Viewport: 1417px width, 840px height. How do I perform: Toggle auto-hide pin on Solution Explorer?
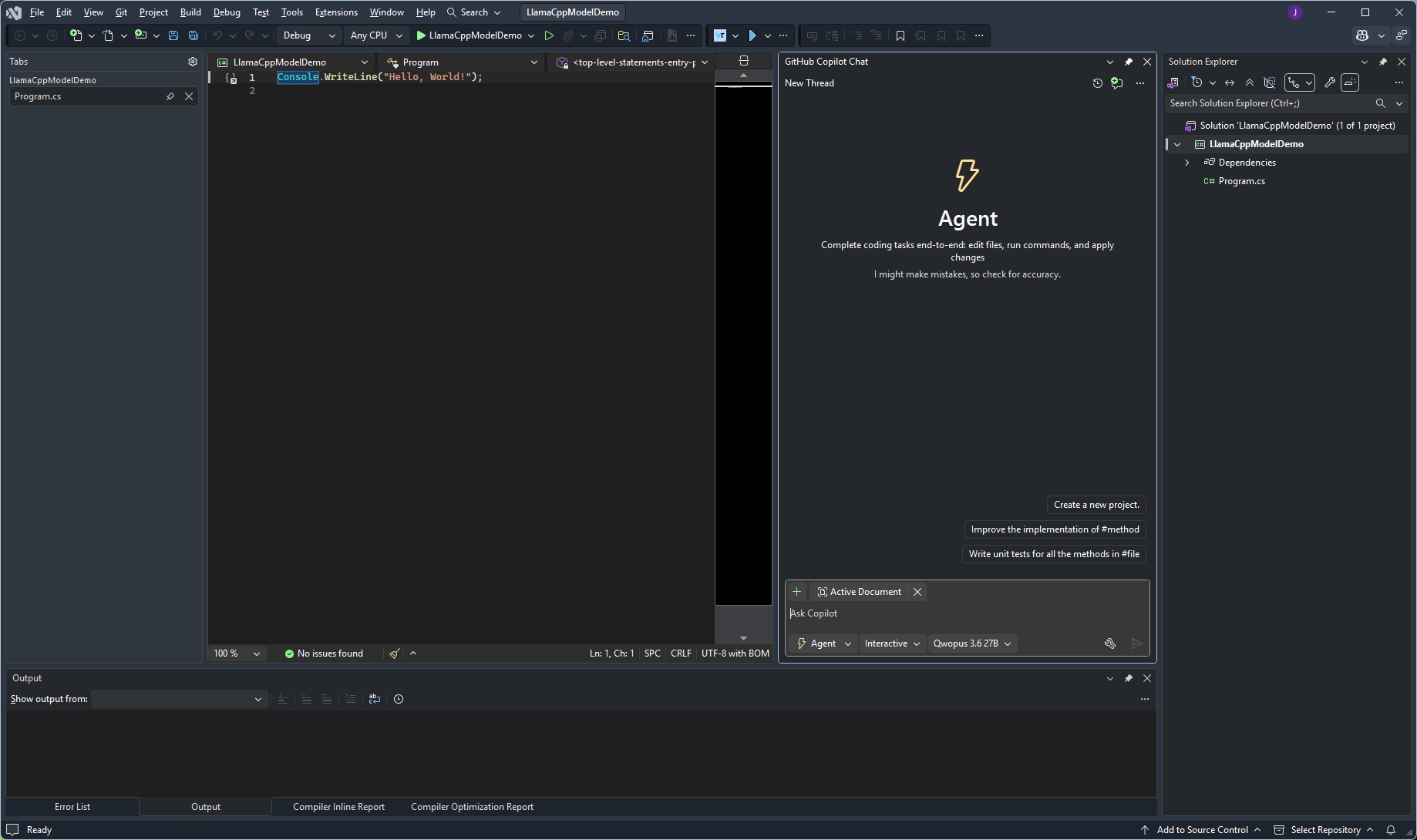click(1383, 62)
